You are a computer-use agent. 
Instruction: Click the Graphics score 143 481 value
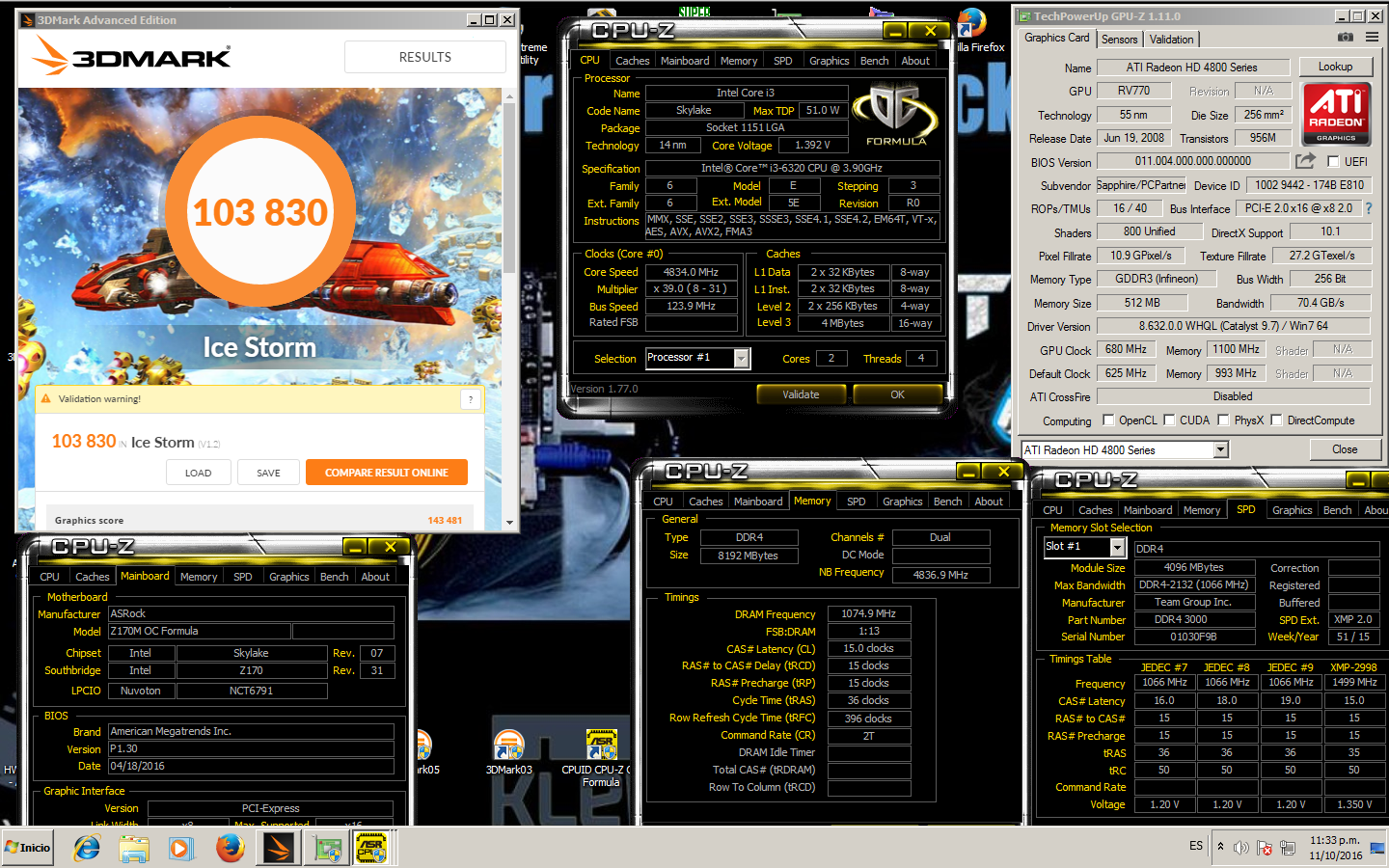[x=445, y=521]
